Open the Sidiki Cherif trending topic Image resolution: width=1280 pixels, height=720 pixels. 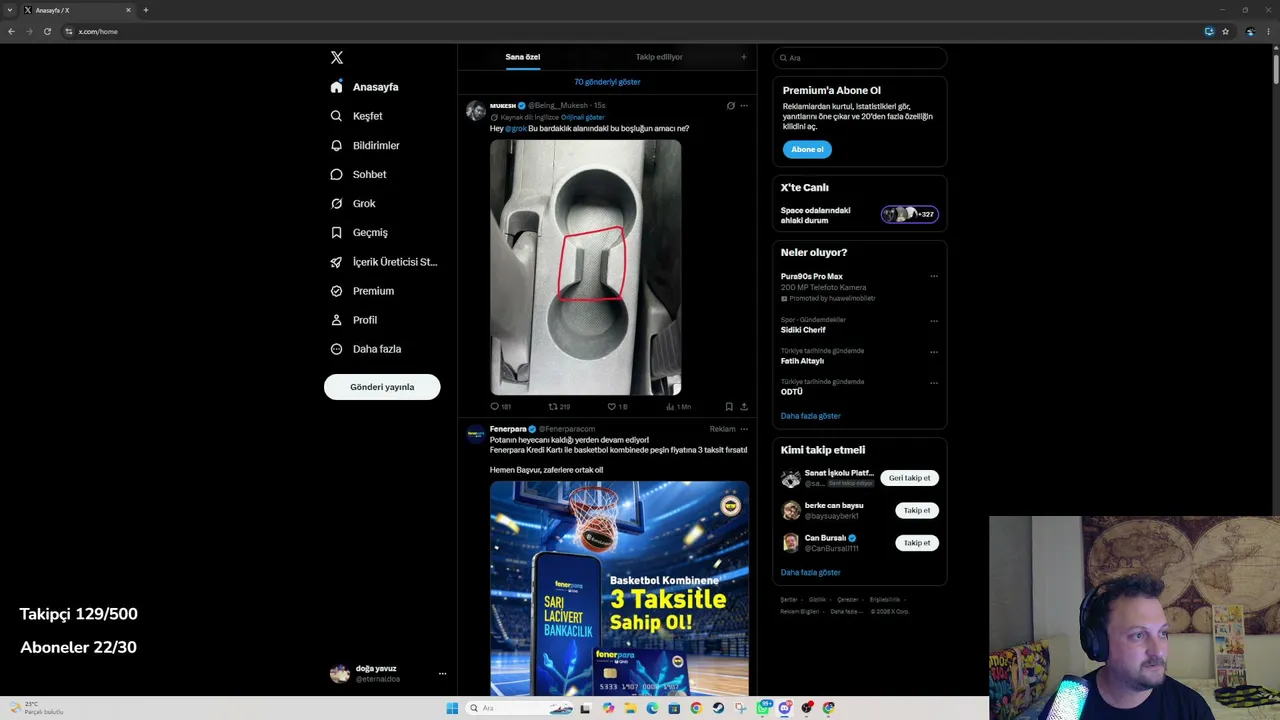click(x=803, y=330)
